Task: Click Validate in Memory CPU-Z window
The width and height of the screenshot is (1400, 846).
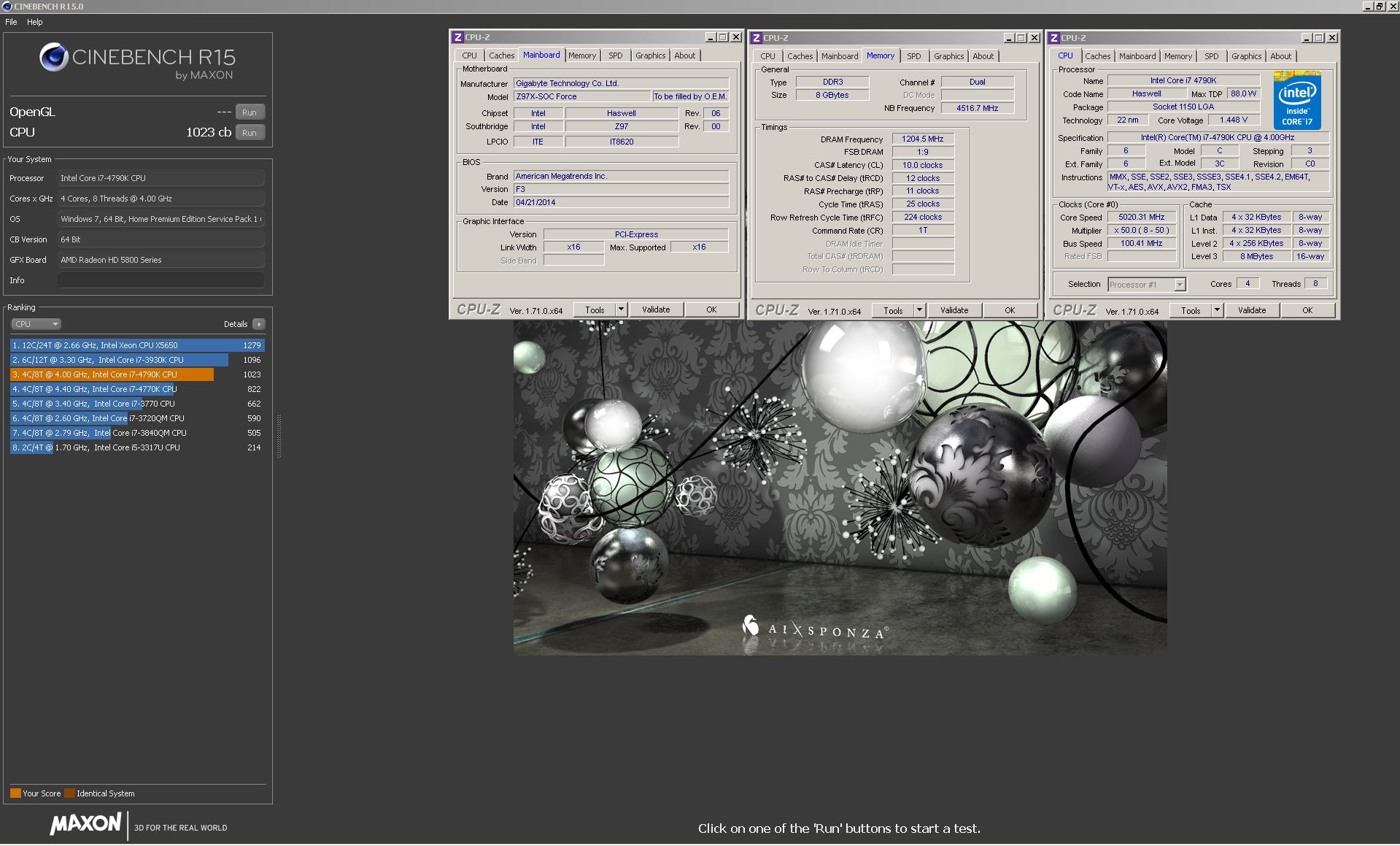Action: click(x=954, y=310)
